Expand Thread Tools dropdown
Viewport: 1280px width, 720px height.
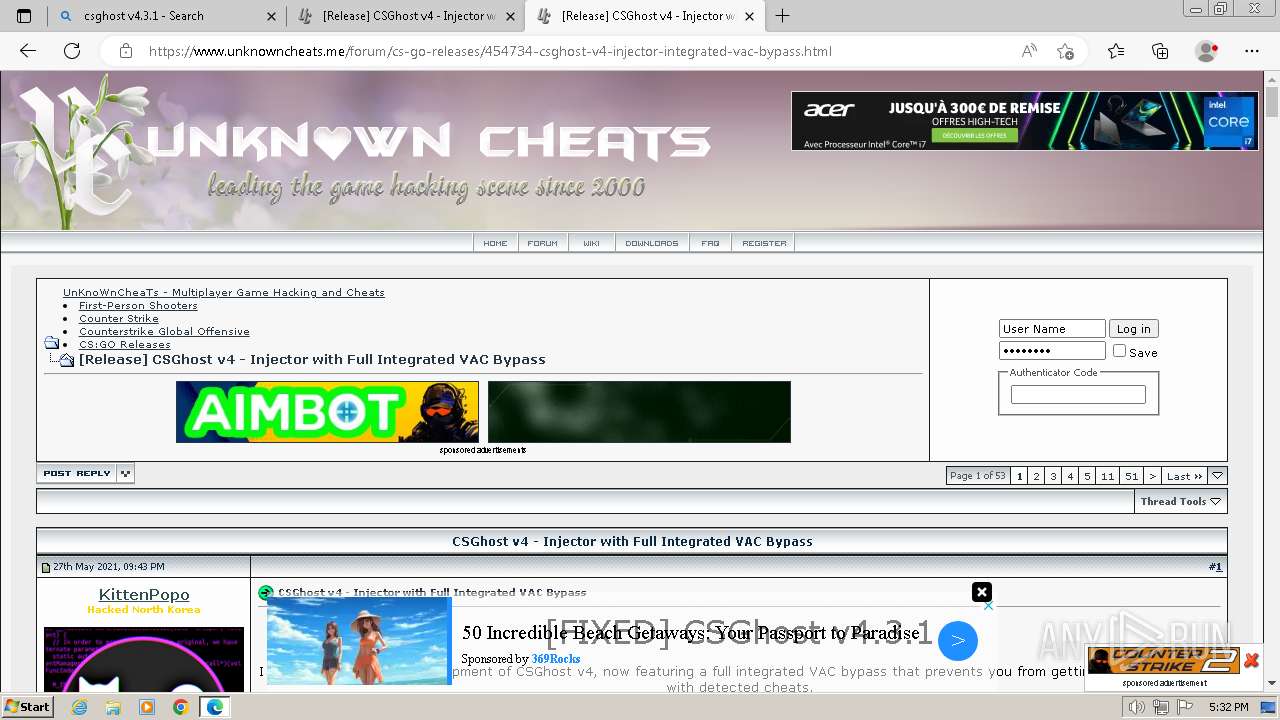1181,501
